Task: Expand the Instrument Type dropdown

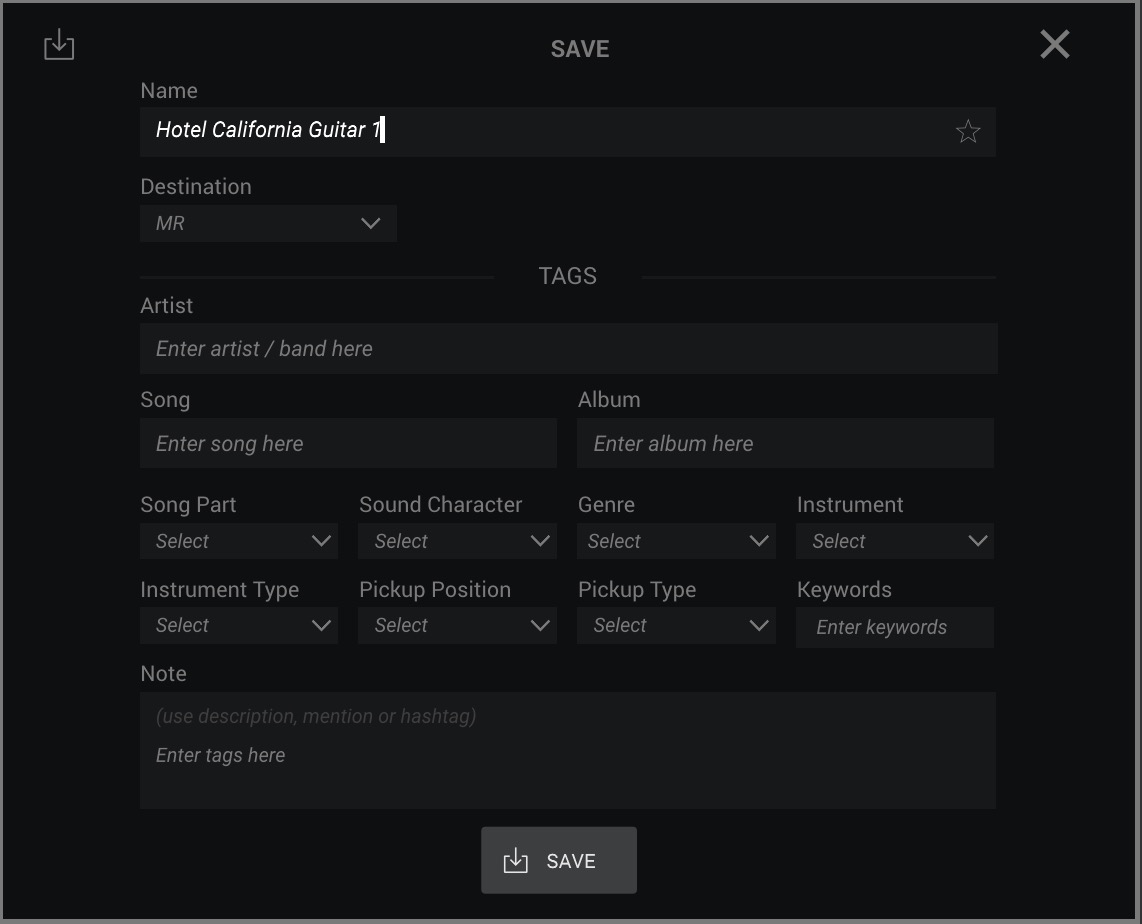Action: click(239, 626)
